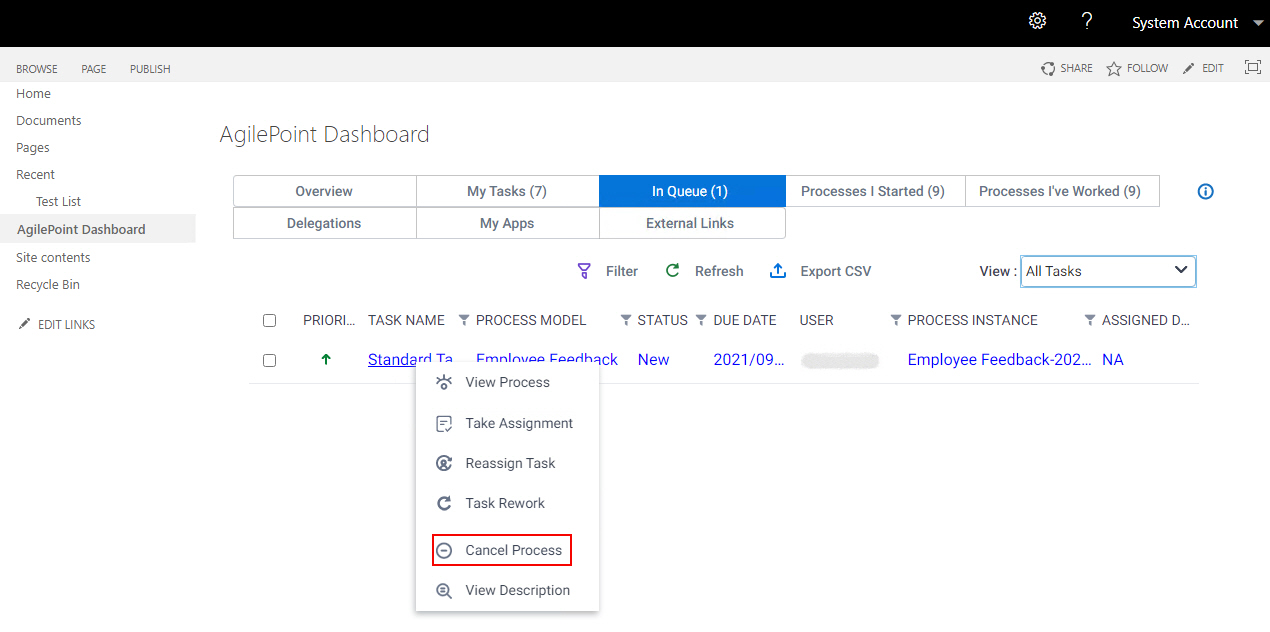Click the DUE DATE column header
This screenshot has height=632, width=1270.
tap(745, 320)
